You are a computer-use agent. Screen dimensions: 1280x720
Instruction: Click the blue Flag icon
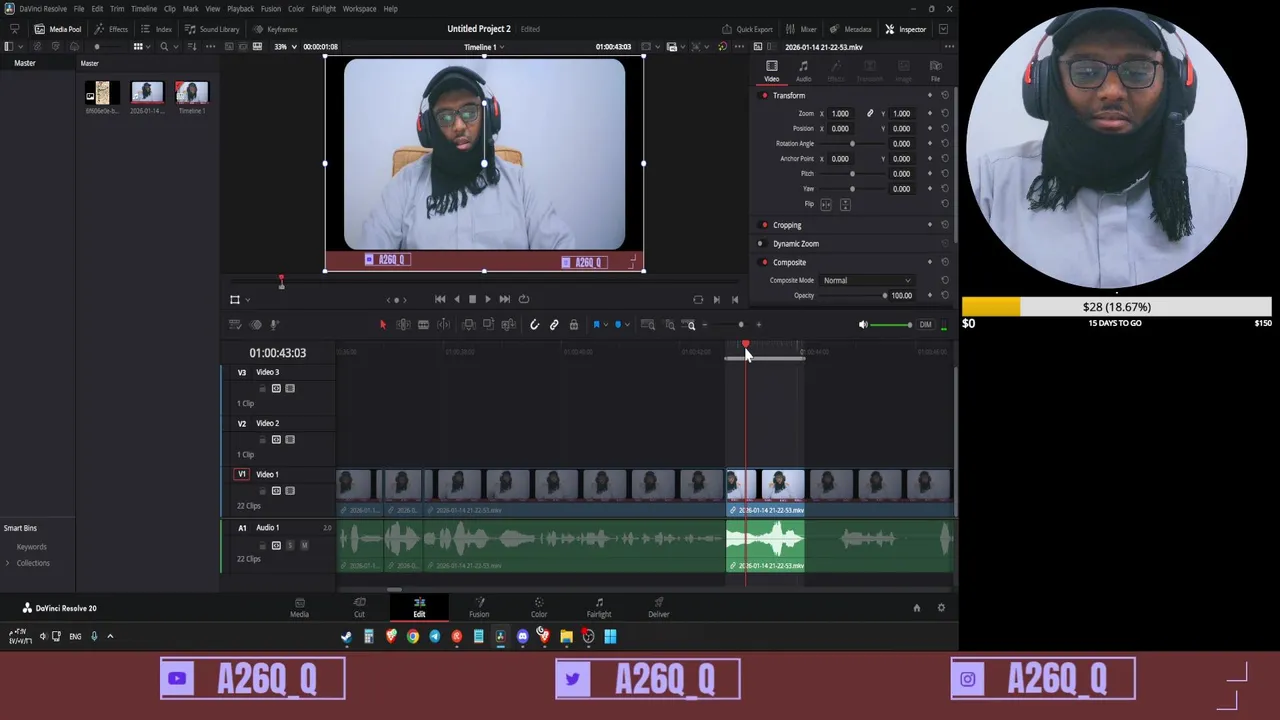coord(596,325)
